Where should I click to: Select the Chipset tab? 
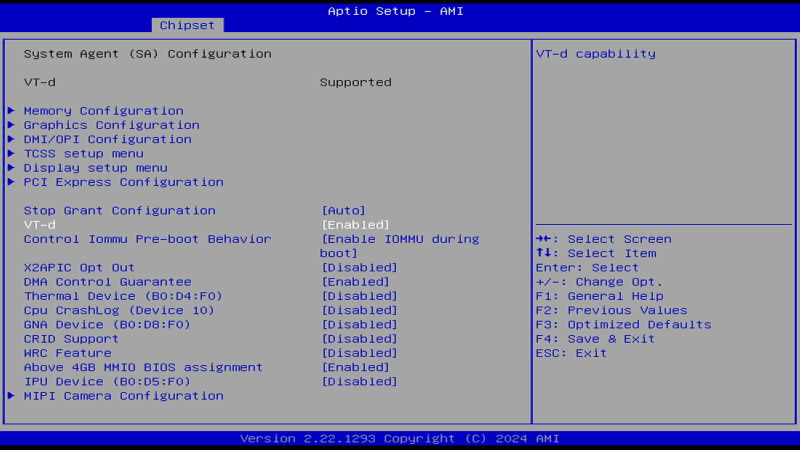(187, 25)
